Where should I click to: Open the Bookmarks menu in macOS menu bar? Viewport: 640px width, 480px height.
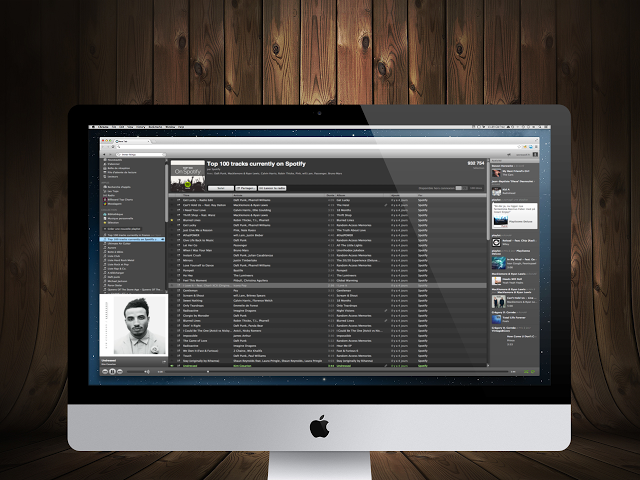tap(155, 127)
